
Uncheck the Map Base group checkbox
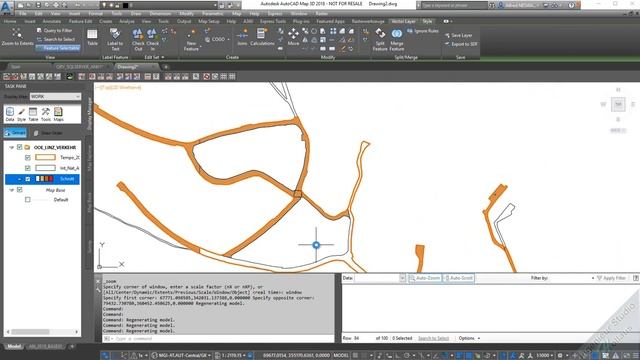click(x=19, y=190)
